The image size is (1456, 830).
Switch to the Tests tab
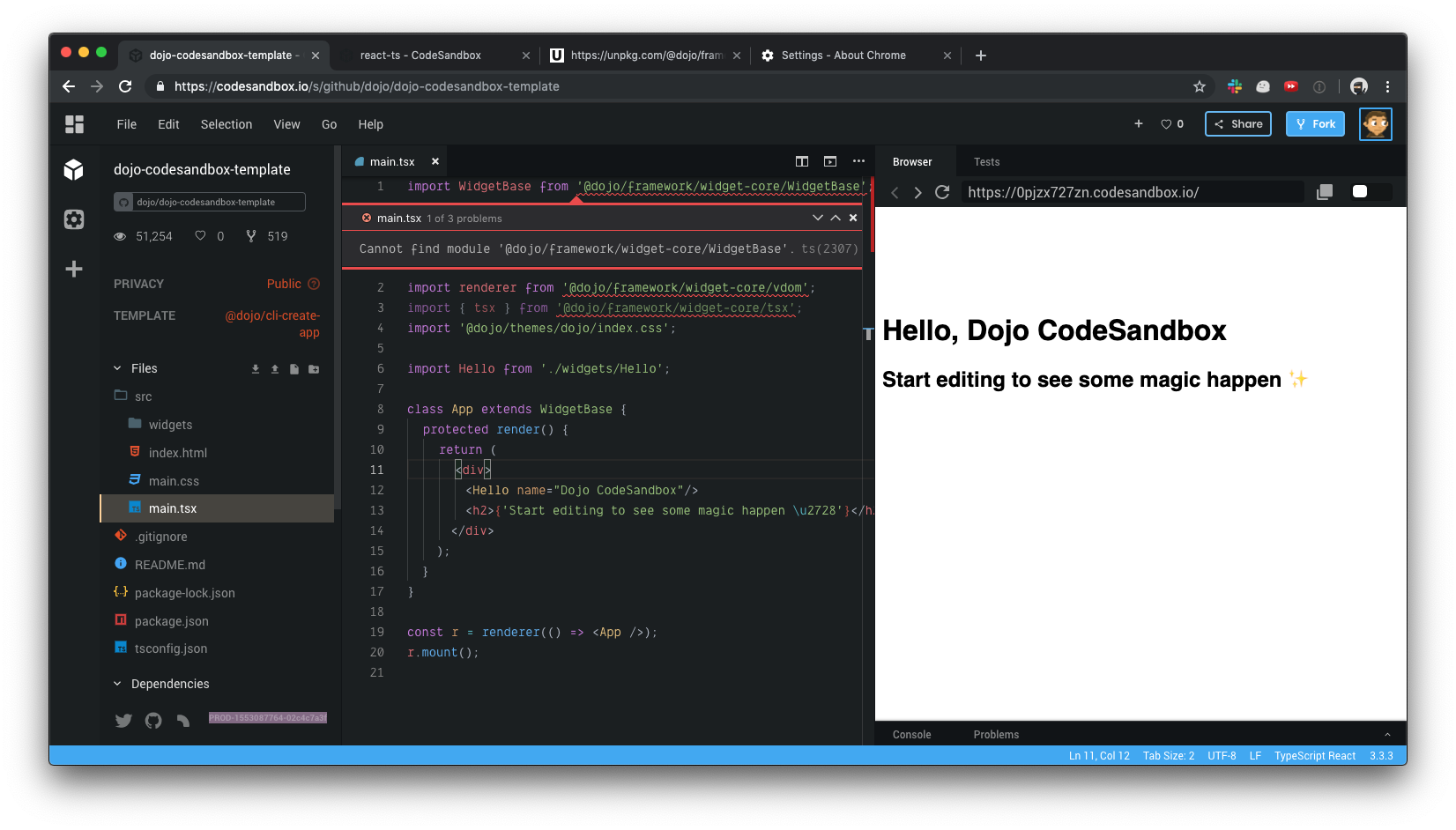tap(987, 162)
